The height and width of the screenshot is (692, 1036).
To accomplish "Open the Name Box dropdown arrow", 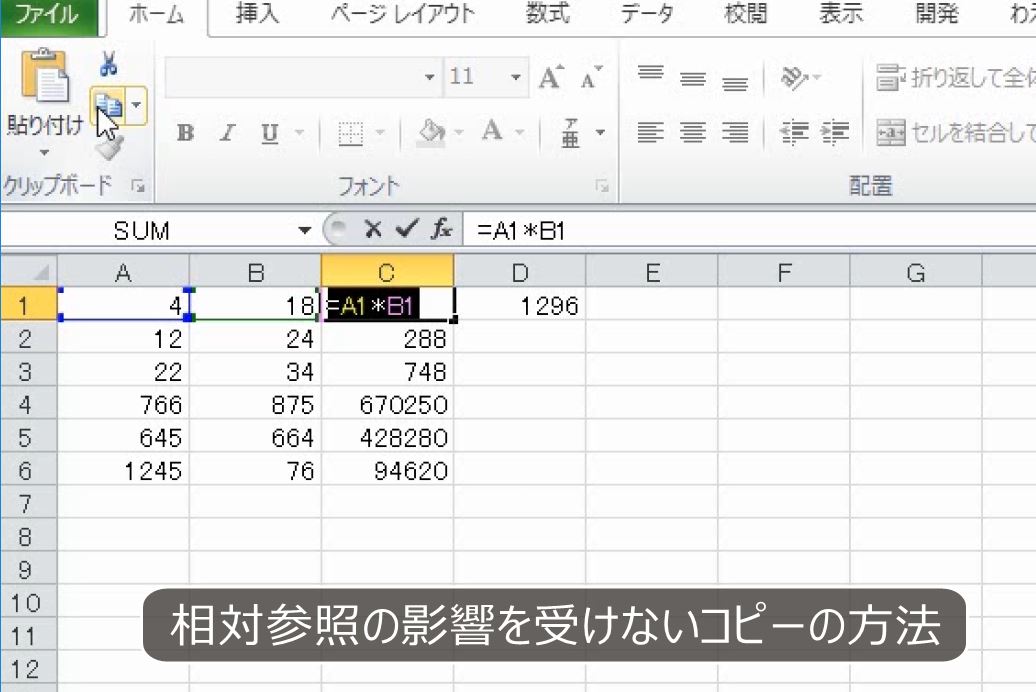I will click(306, 229).
